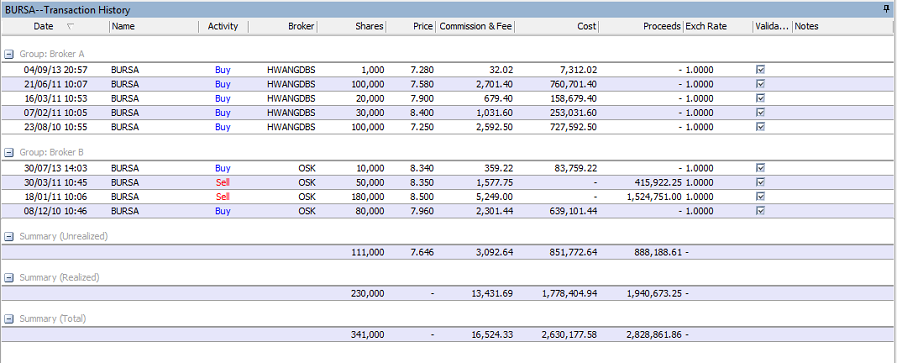Click the BURSA--Transaction History panel title
The height and width of the screenshot is (363, 897).
(68, 10)
